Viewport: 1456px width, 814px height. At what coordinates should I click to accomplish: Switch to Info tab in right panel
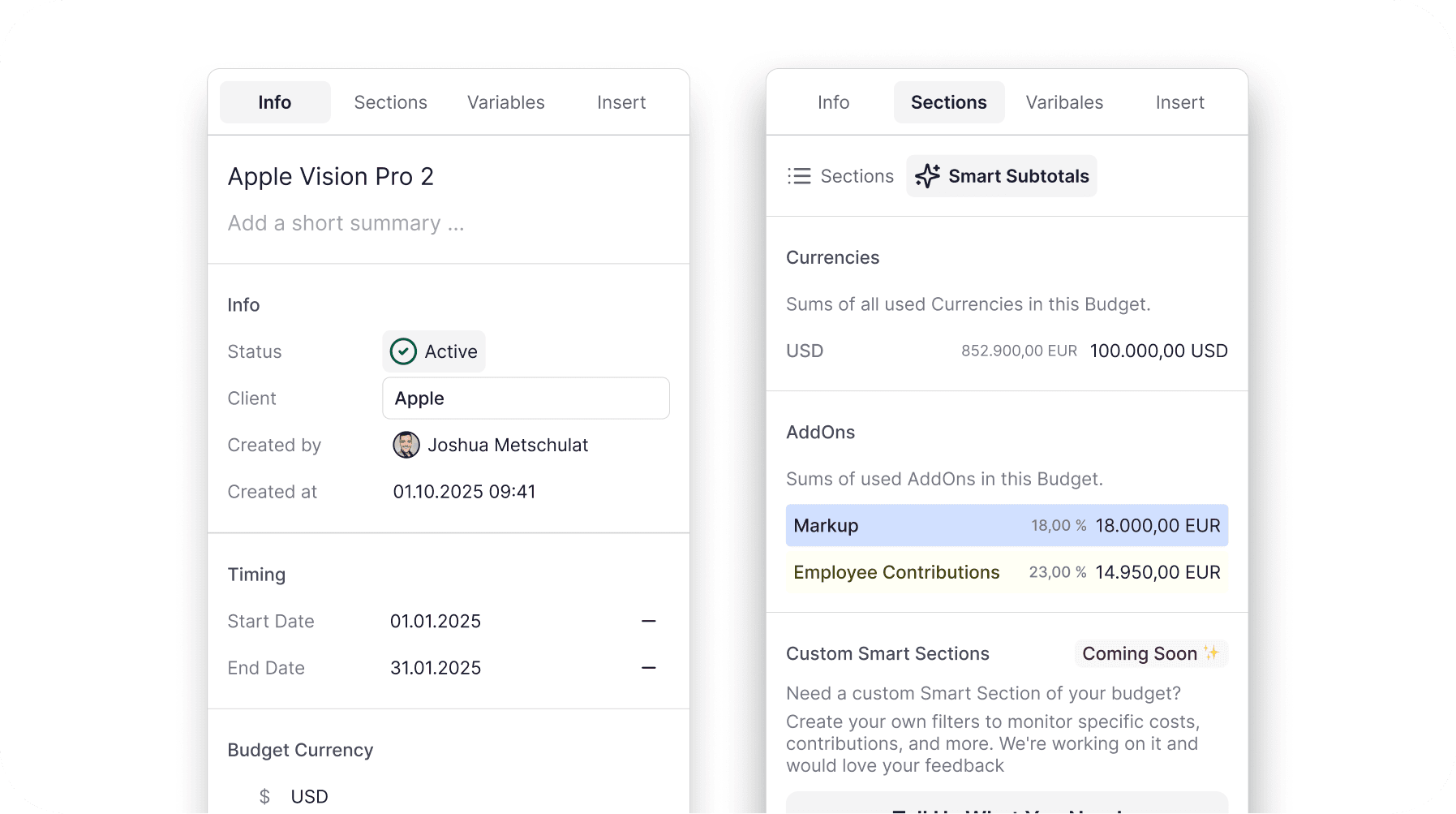[833, 102]
